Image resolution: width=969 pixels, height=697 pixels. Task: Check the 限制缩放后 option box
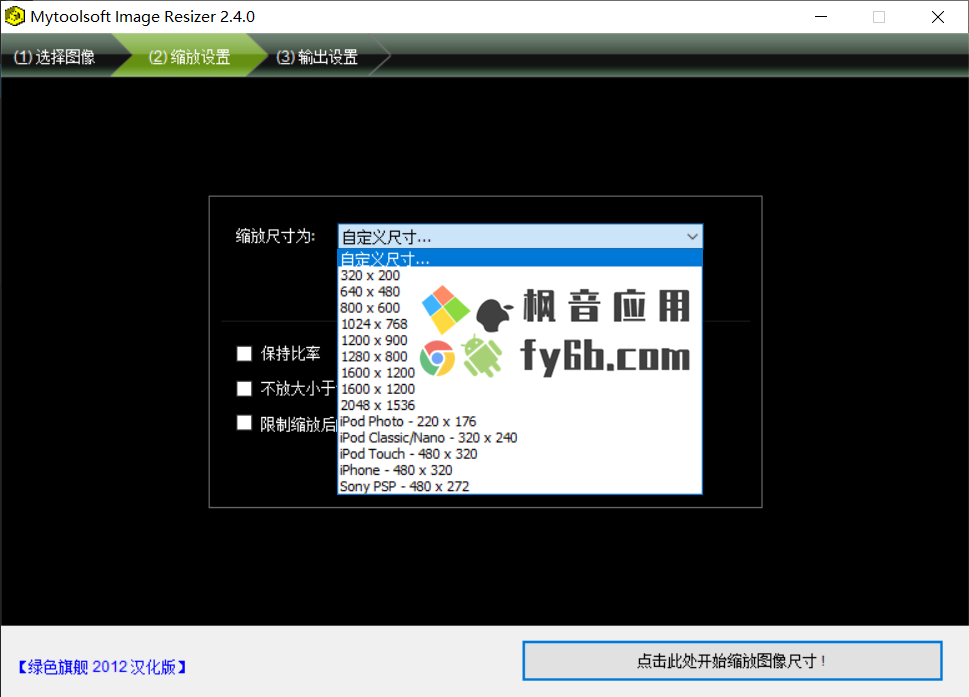245,423
